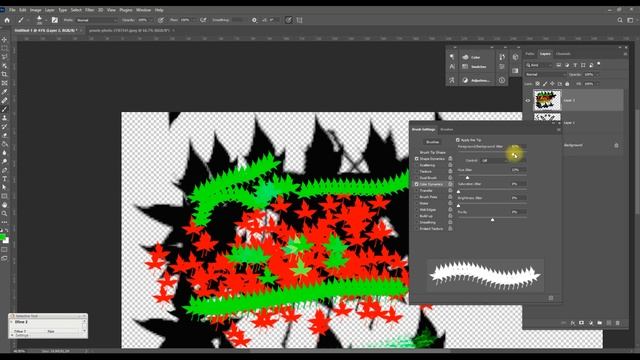Open the File menu

point(12,10)
